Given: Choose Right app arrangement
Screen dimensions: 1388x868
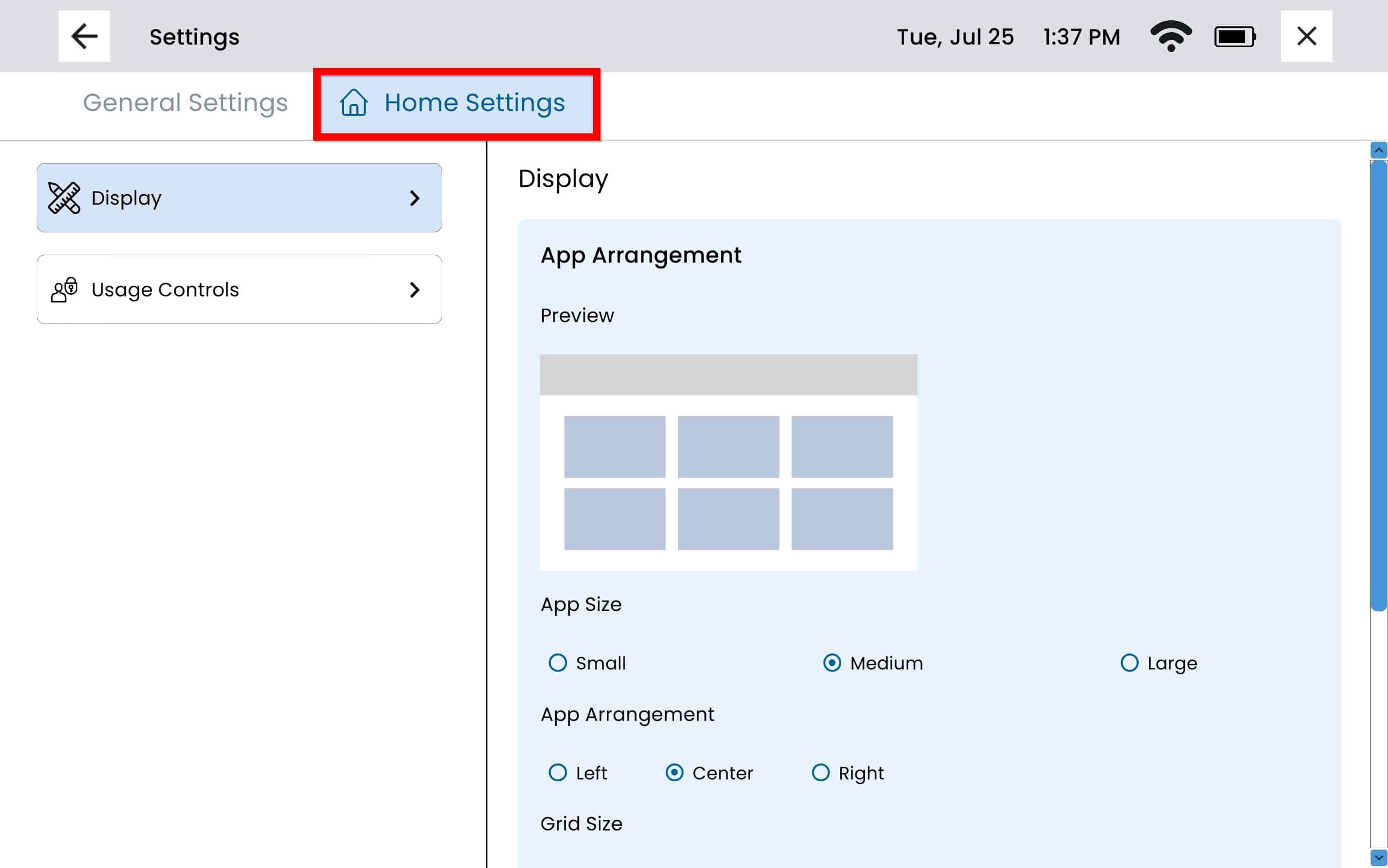Looking at the screenshot, I should click(820, 773).
